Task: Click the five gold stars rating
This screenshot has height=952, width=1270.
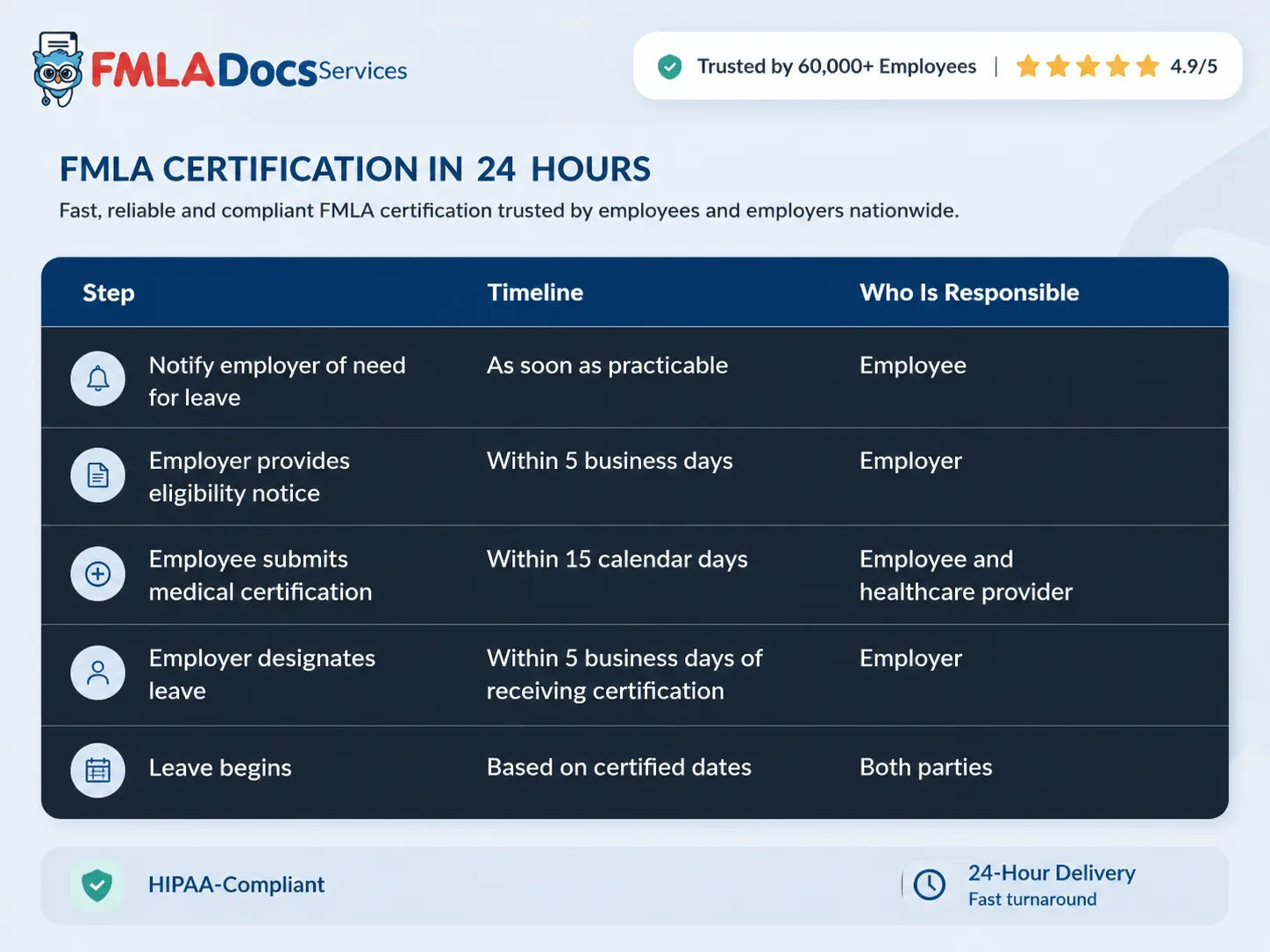Action: tap(1088, 67)
